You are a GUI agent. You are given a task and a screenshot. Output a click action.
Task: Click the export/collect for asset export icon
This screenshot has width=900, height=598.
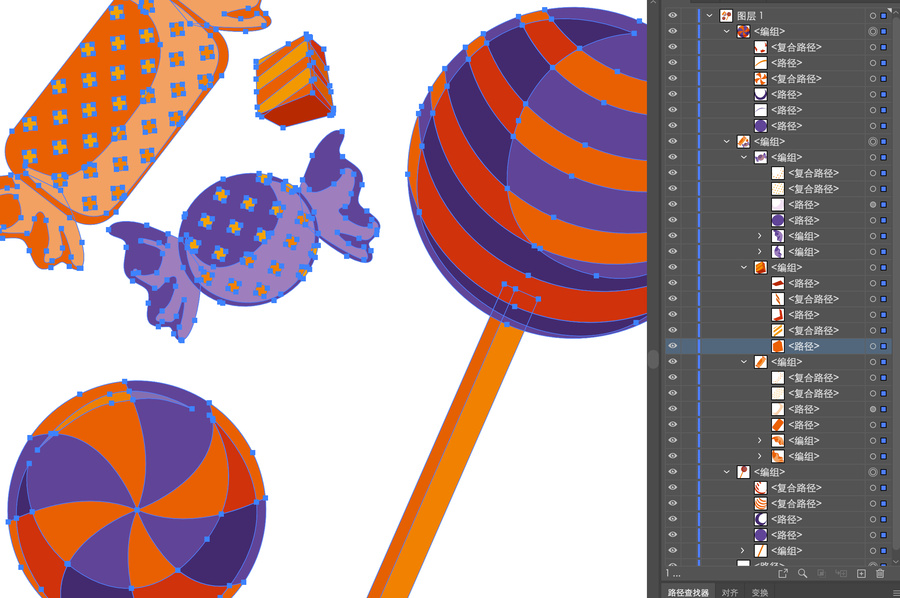click(x=783, y=573)
